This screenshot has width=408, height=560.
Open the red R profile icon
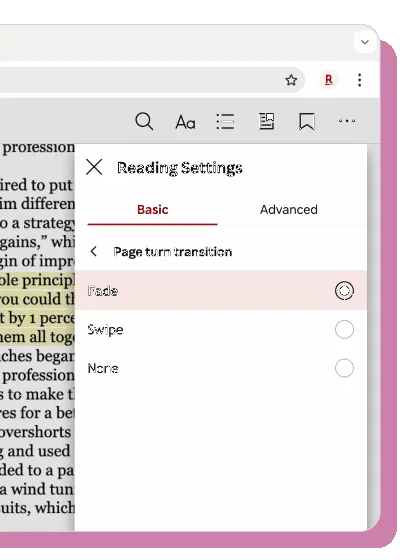coord(329,80)
